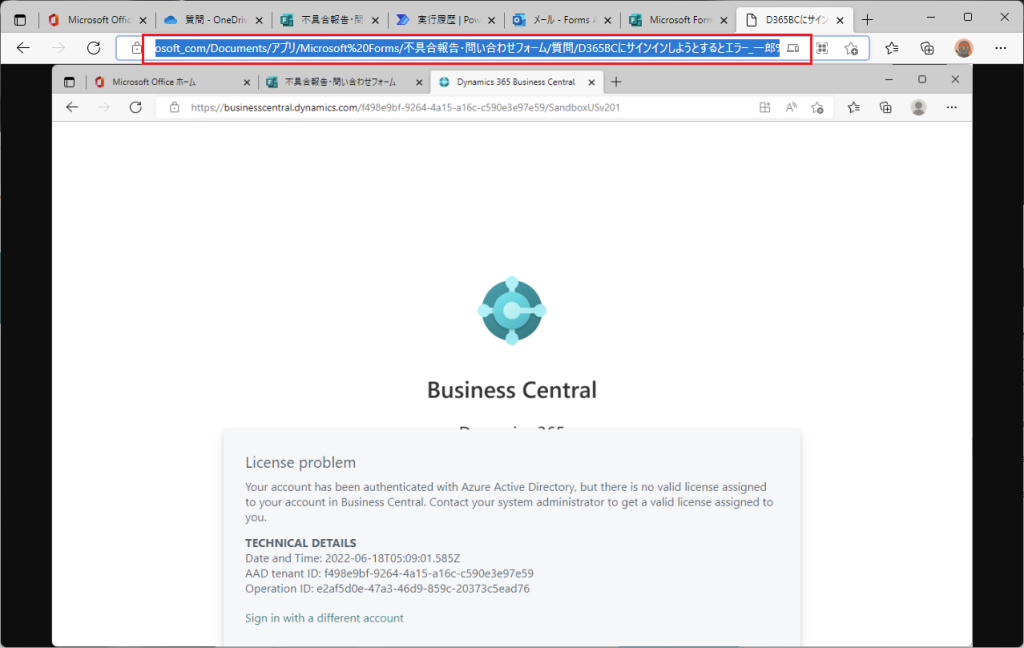Open Favorites list in outer browser toolbar
This screenshot has height=648, width=1024.
pos(891,48)
